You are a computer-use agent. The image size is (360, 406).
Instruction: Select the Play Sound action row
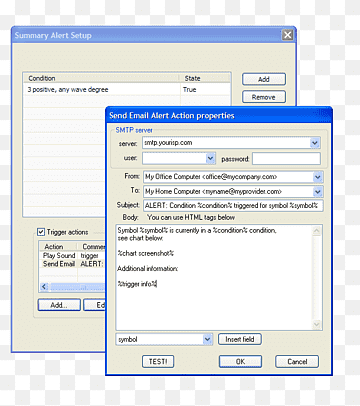click(72, 255)
